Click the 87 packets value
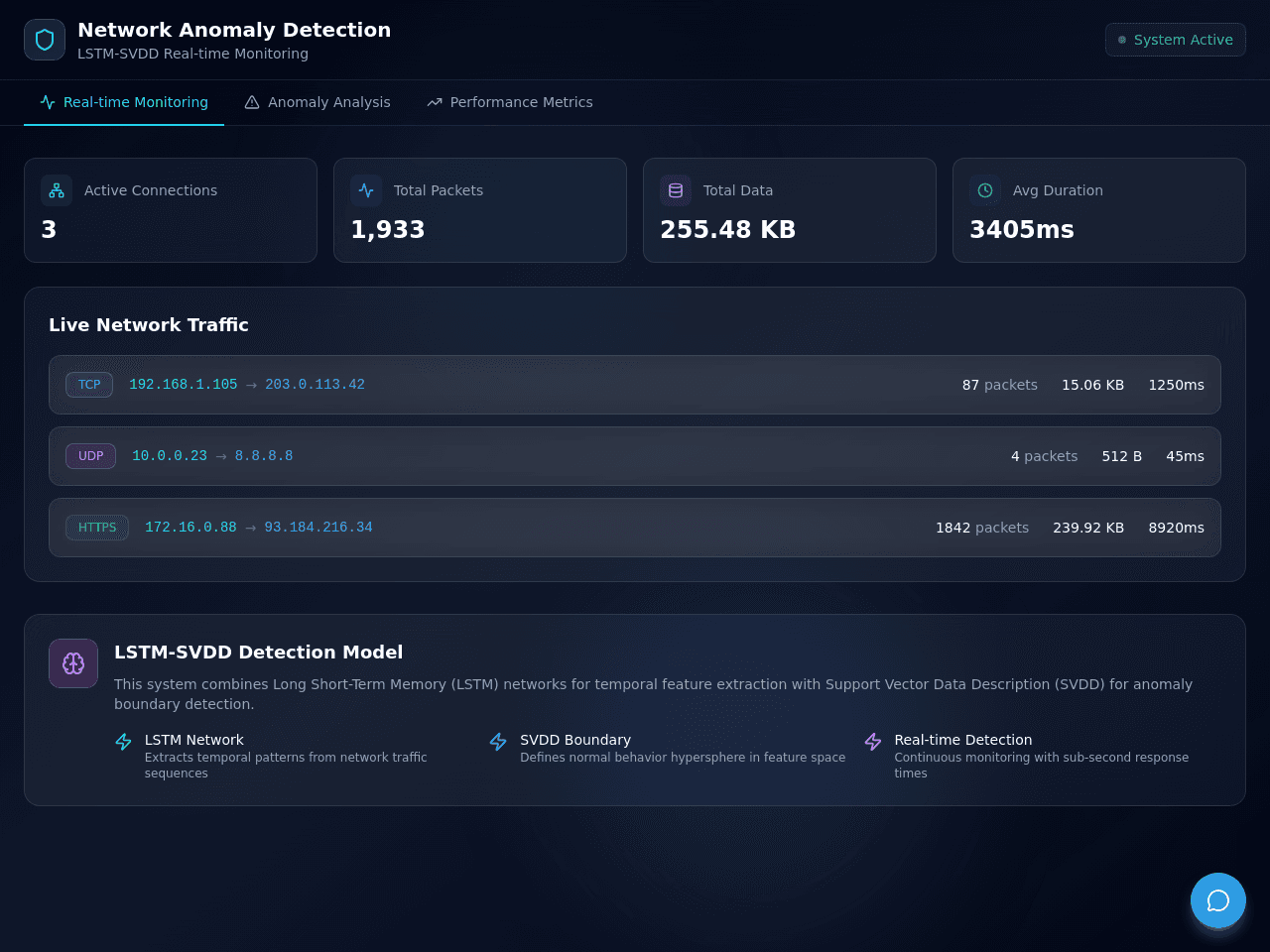Image resolution: width=1270 pixels, height=952 pixels. [1000, 385]
